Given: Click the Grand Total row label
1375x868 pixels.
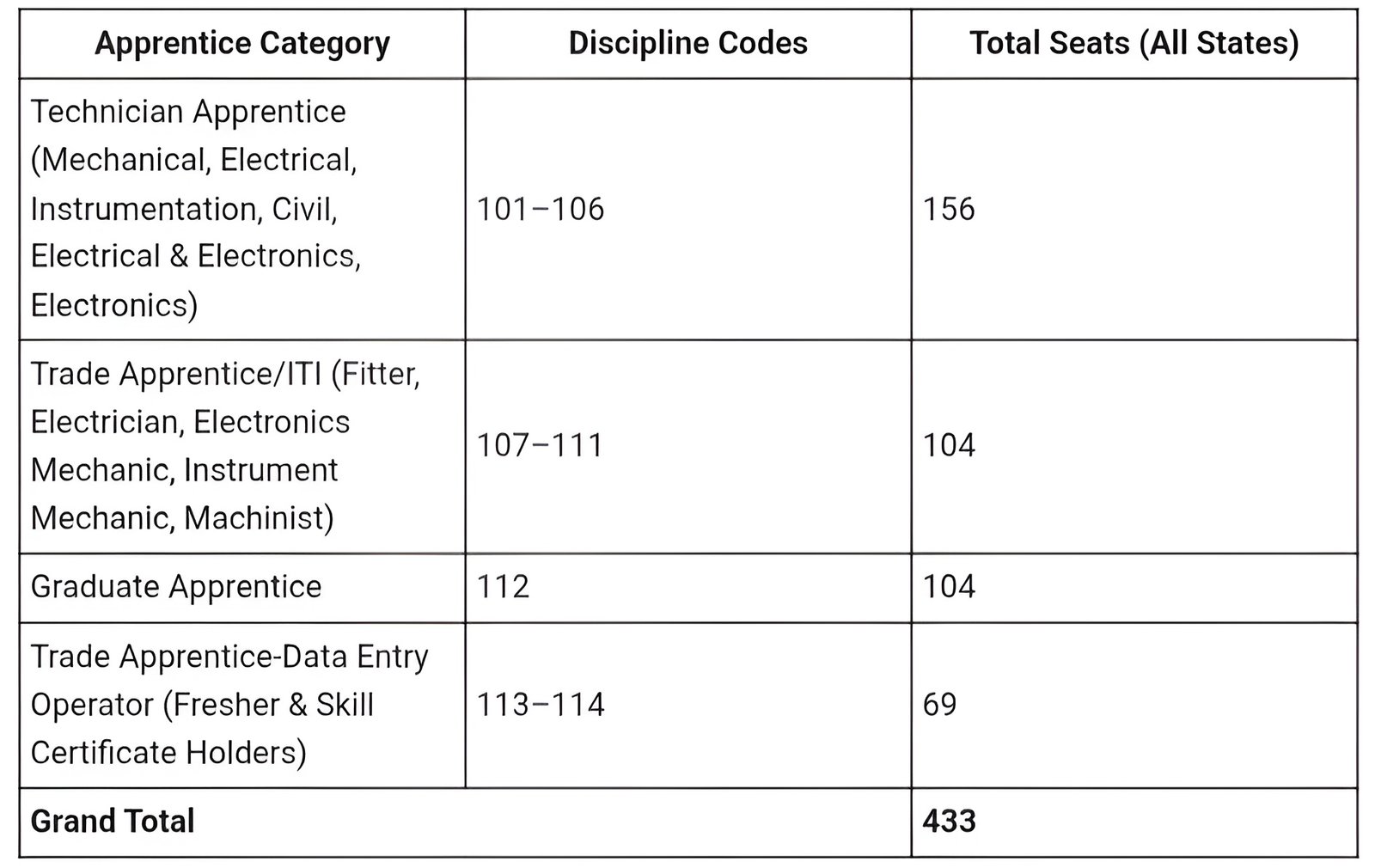Looking at the screenshot, I should point(113,821).
